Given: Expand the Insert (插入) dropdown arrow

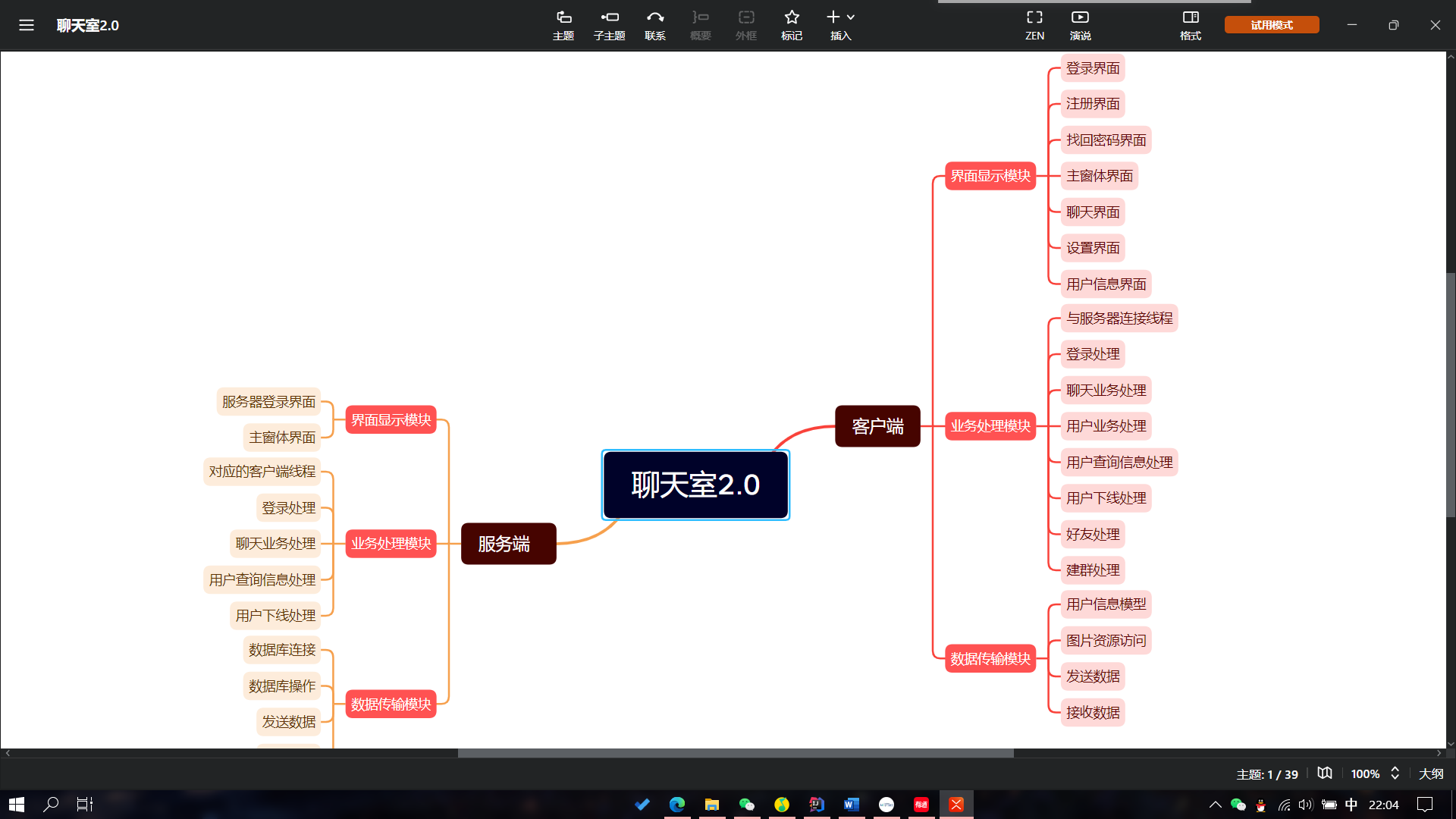Looking at the screenshot, I should click(851, 17).
